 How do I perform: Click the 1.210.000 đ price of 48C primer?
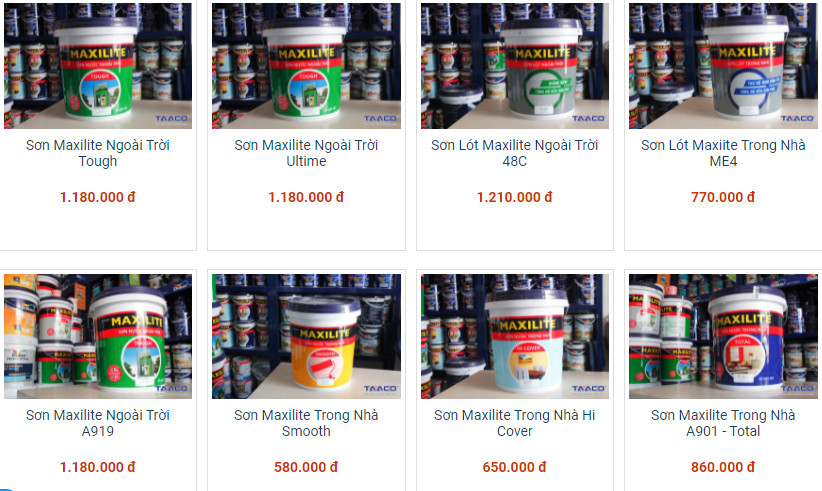coord(515,197)
